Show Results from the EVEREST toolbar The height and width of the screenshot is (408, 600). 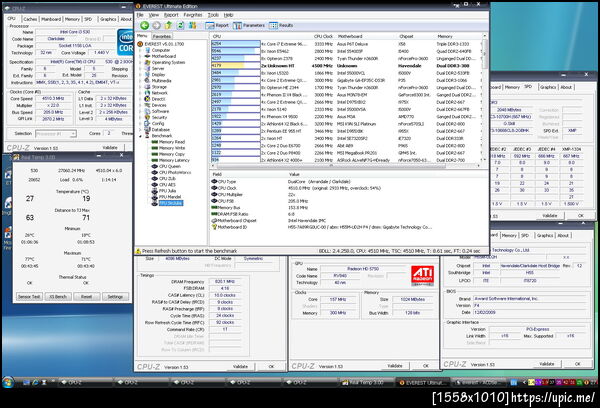281,25
